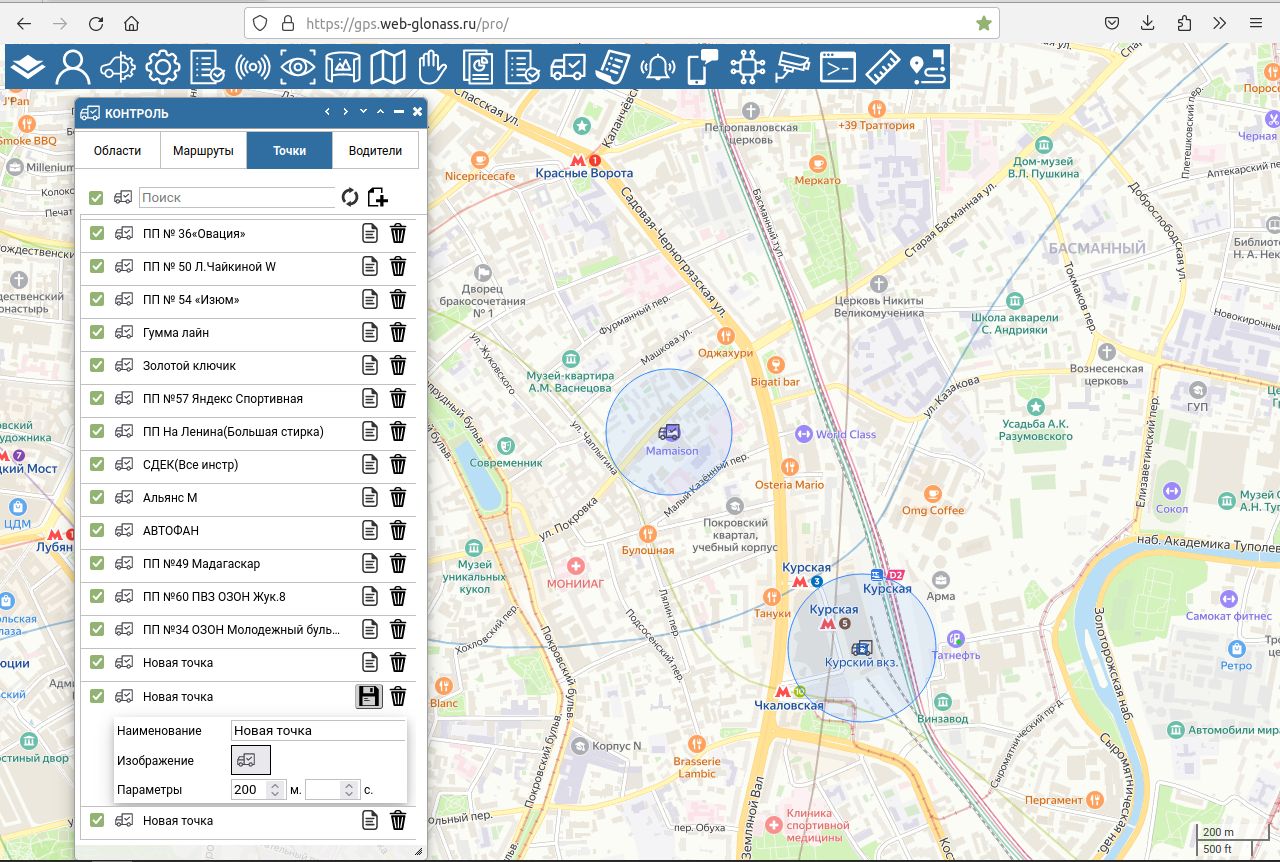Select the Точки tab
This screenshot has height=862, width=1280.
[x=290, y=151]
